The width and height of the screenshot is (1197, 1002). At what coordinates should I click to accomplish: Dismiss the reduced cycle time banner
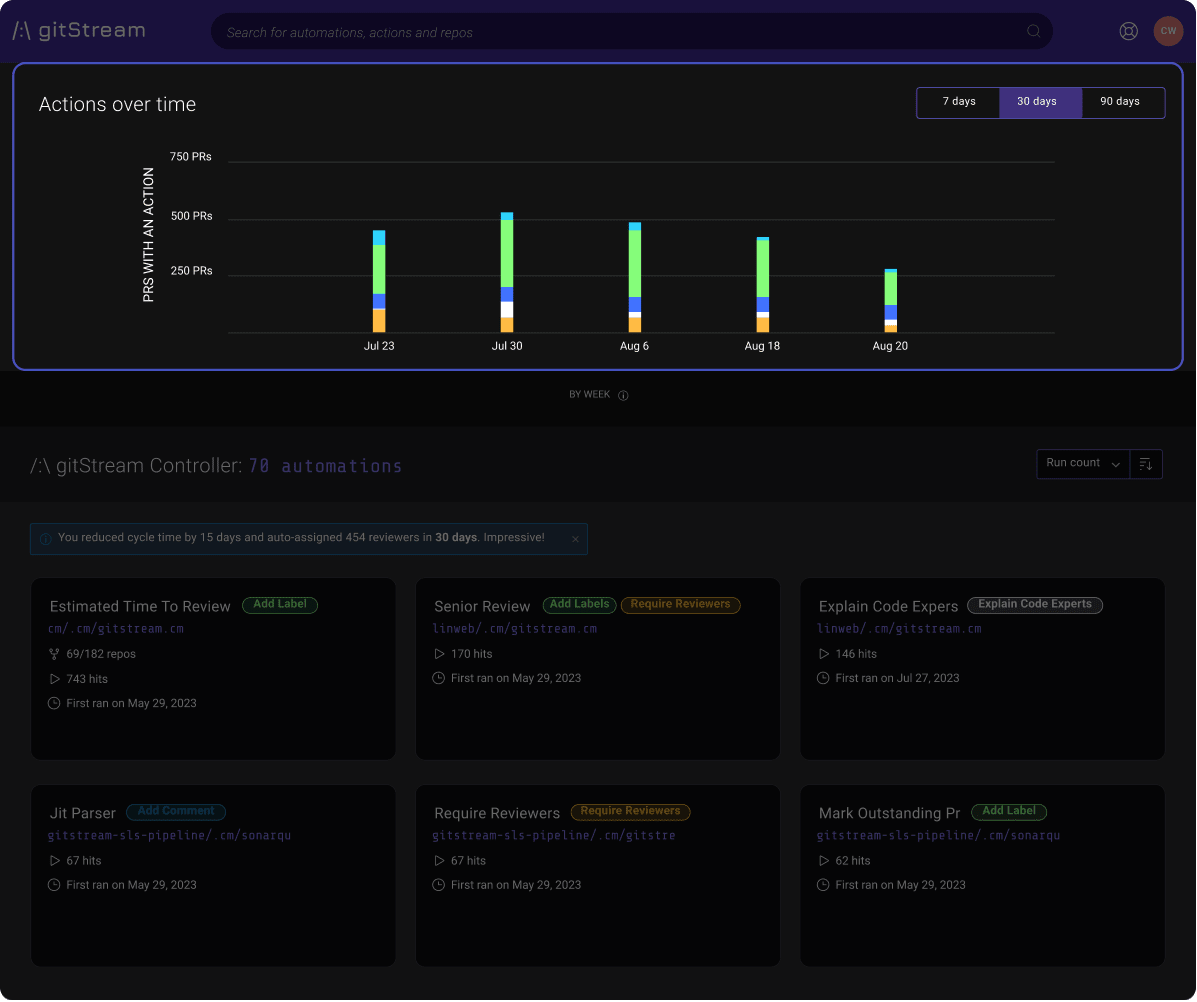575,538
